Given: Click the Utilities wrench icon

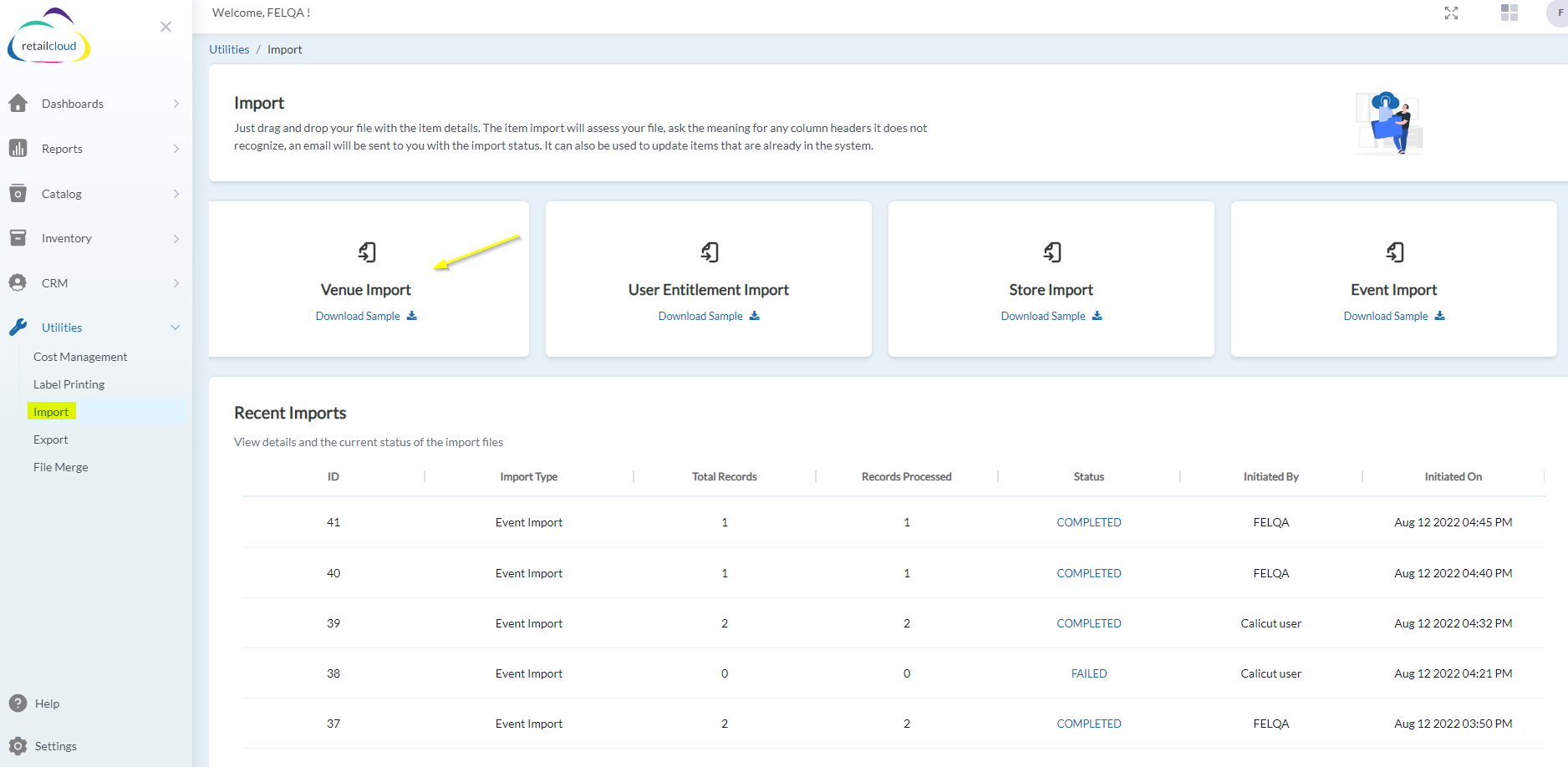Looking at the screenshot, I should pos(18,327).
